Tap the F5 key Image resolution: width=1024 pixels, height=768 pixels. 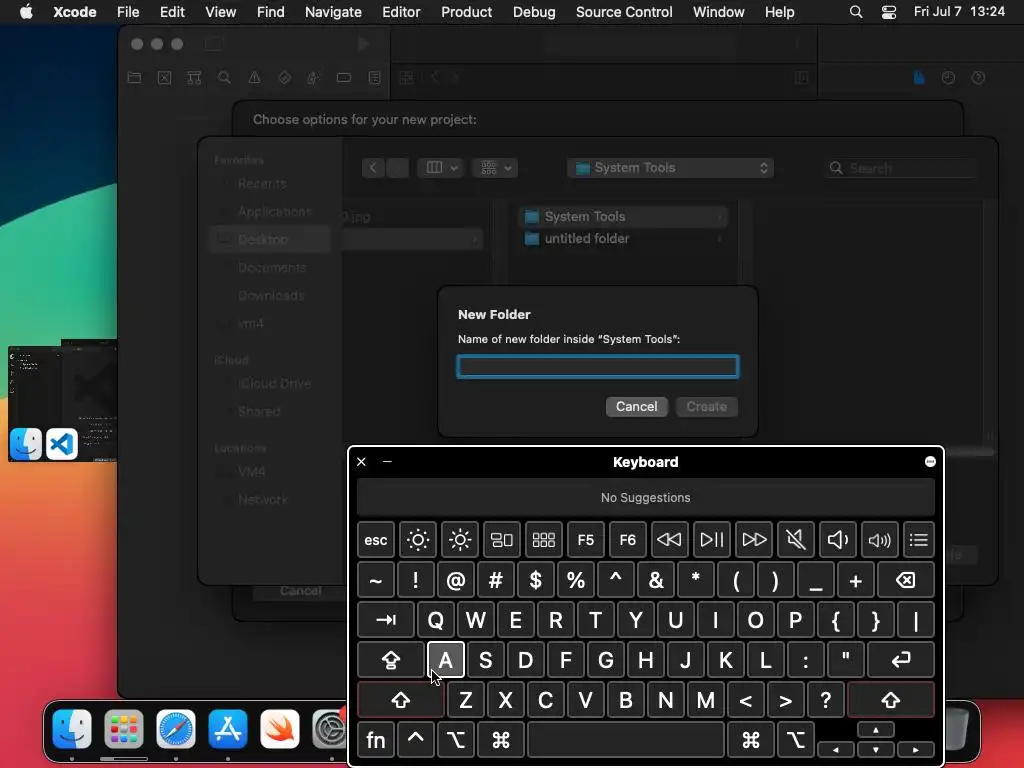(586, 540)
